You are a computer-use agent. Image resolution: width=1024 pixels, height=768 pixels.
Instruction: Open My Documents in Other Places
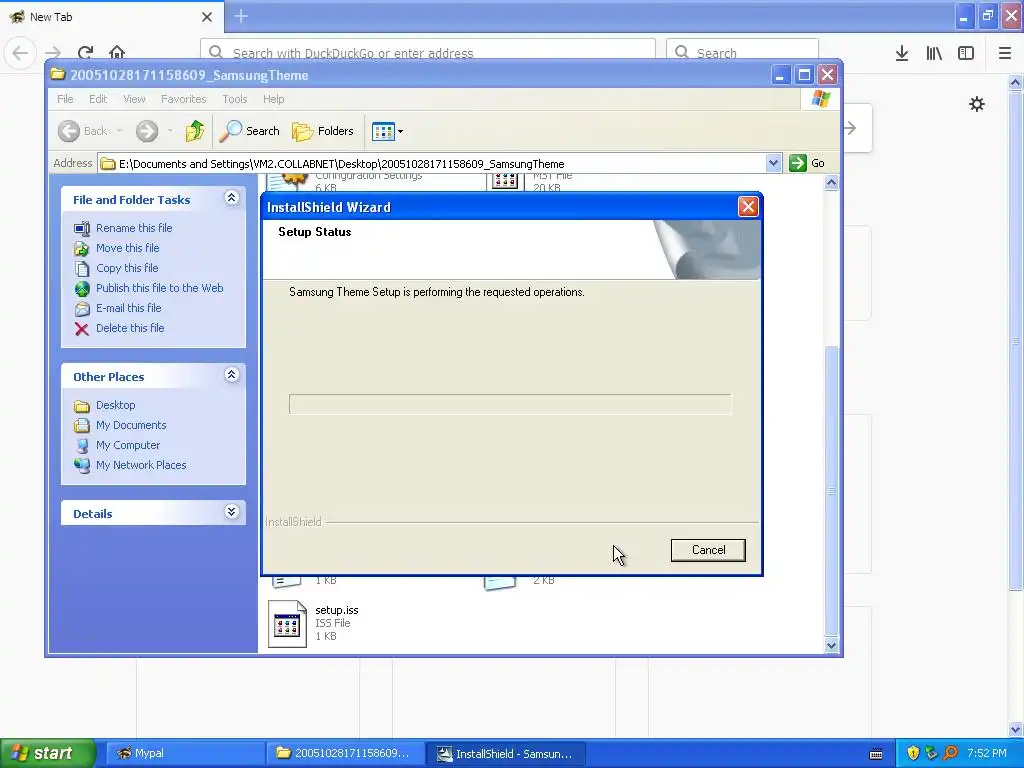pyautogui.click(x=131, y=425)
